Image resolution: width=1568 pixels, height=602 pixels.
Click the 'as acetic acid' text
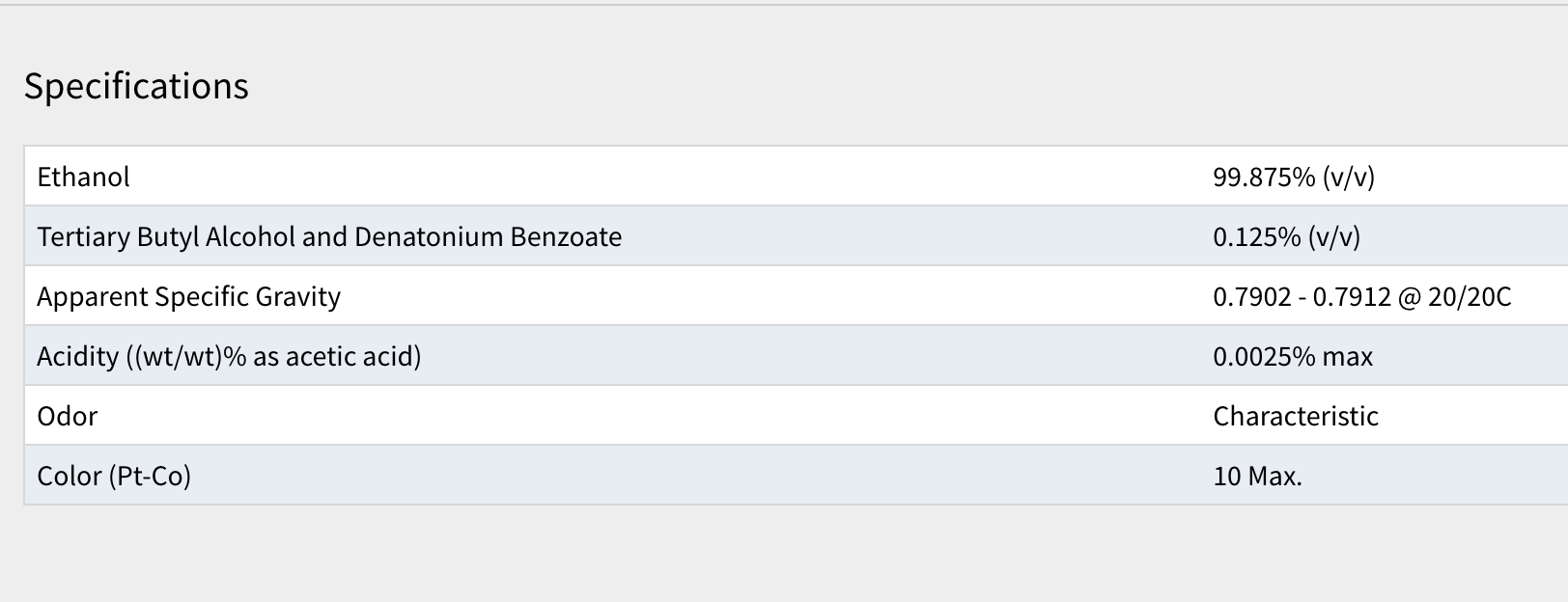point(337,356)
